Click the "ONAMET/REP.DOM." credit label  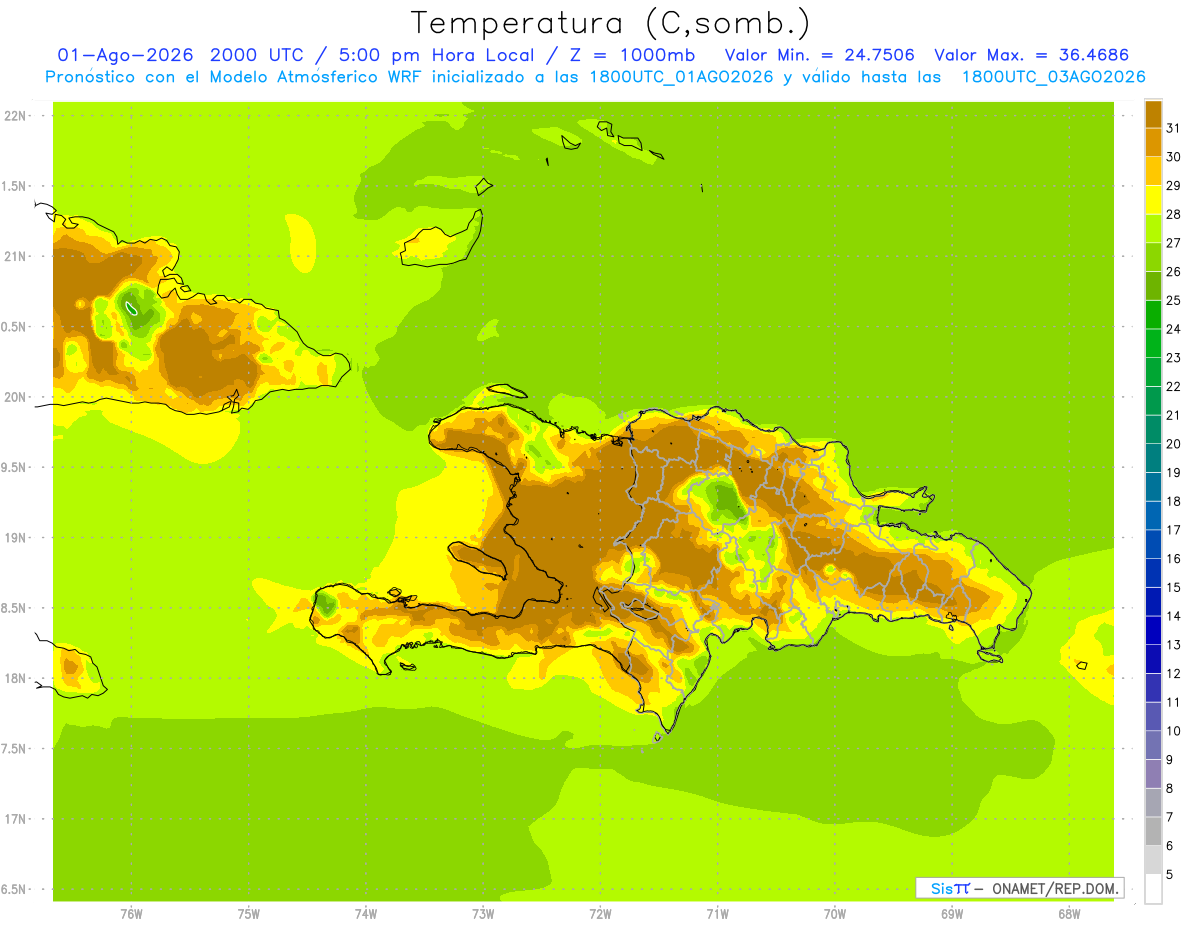click(x=1055, y=888)
